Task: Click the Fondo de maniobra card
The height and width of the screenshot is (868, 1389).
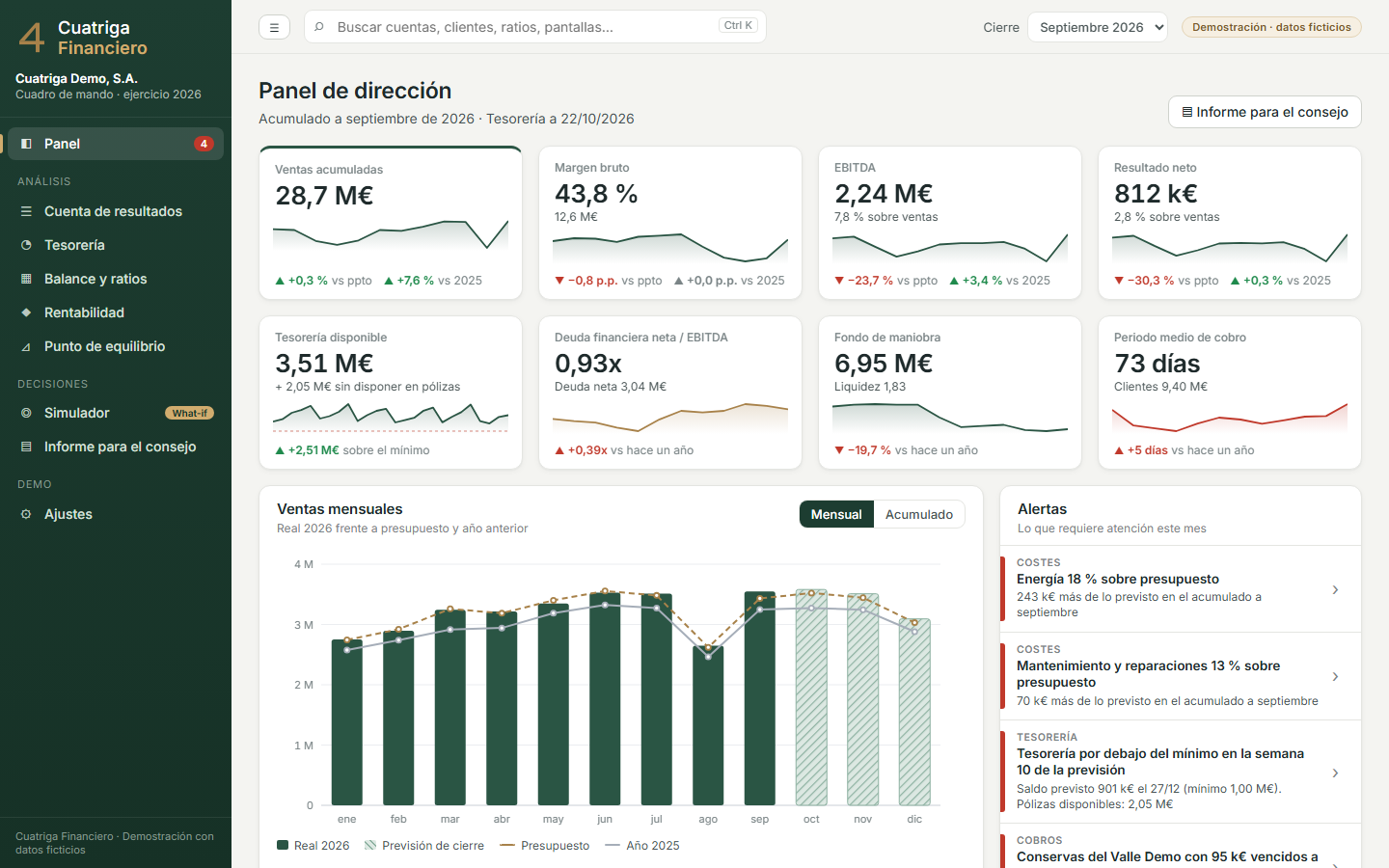Action: coord(950,393)
